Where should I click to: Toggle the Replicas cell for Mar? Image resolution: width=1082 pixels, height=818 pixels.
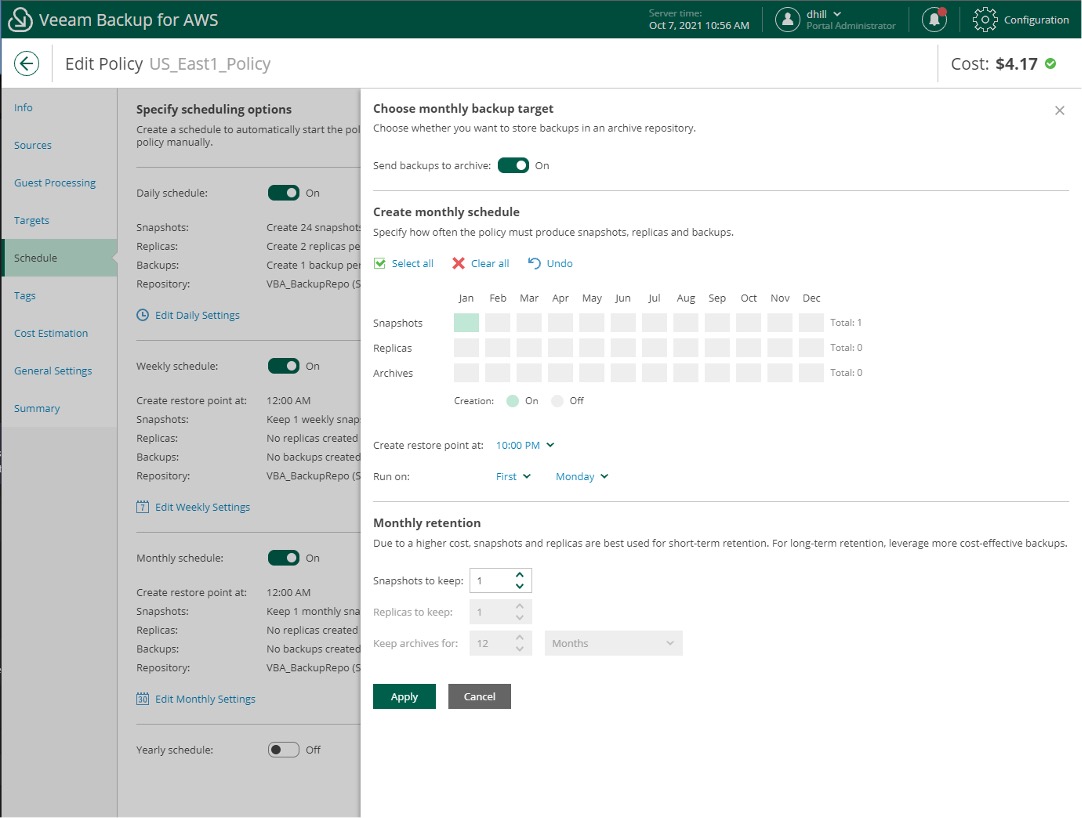529,348
